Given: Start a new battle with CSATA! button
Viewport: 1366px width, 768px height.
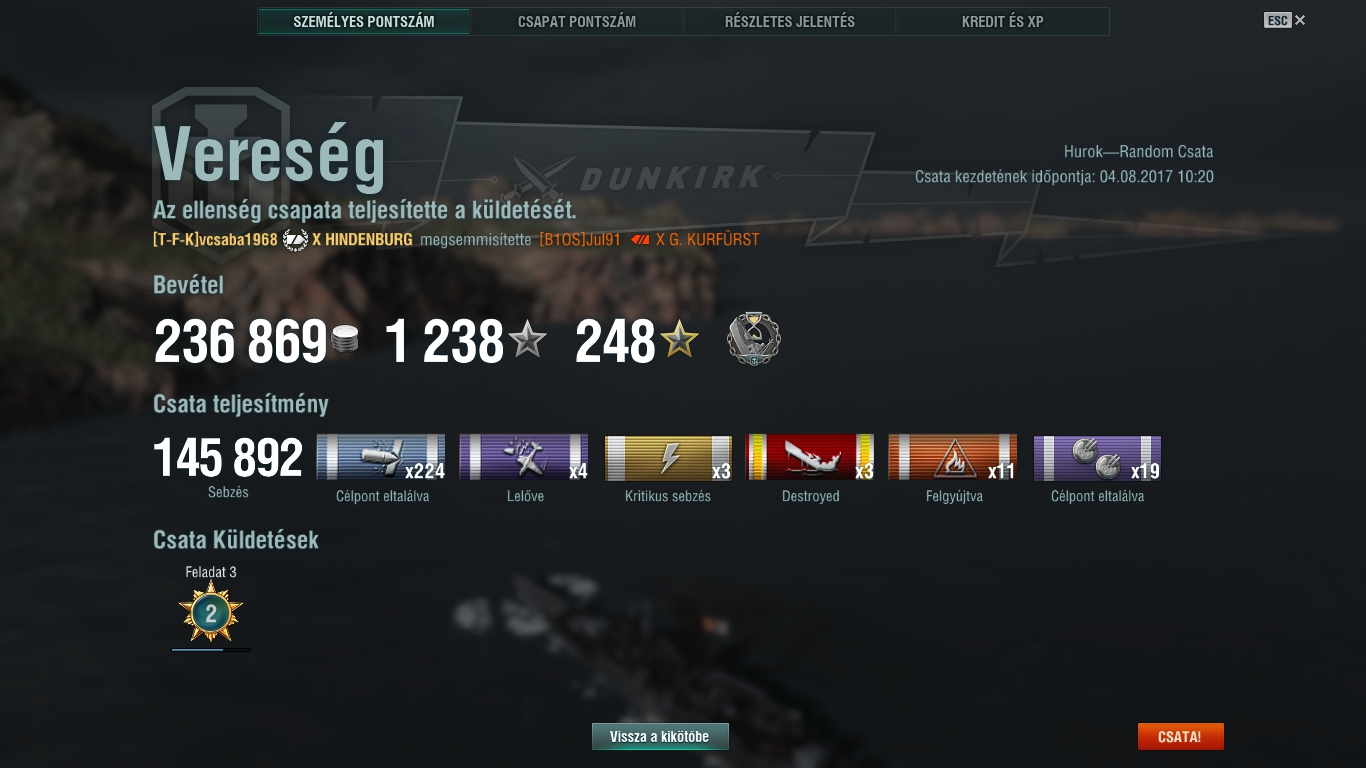Looking at the screenshot, I should pyautogui.click(x=1180, y=737).
